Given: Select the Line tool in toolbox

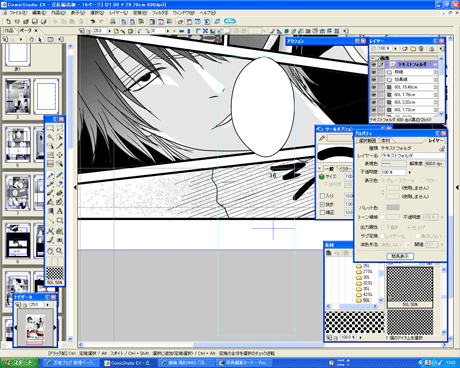Looking at the screenshot, I should (x=50, y=220).
